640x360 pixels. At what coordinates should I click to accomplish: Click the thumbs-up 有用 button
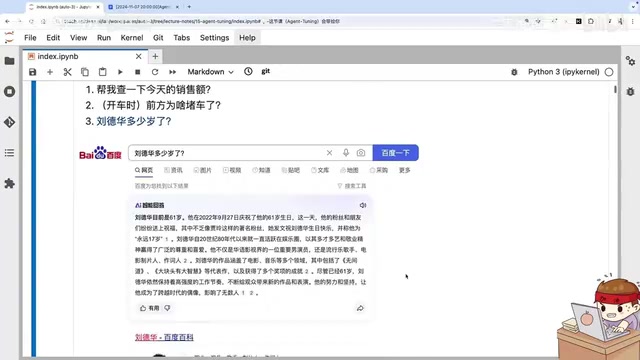click(x=149, y=308)
